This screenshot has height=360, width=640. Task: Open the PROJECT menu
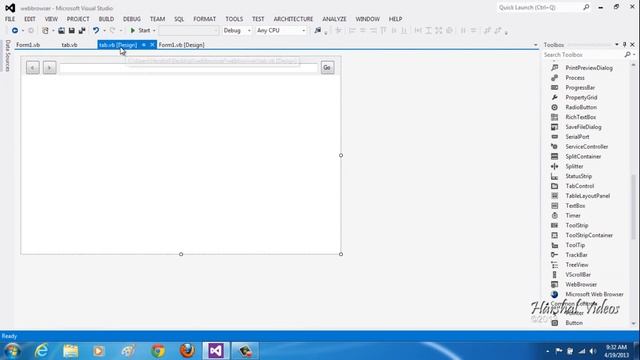coord(78,19)
